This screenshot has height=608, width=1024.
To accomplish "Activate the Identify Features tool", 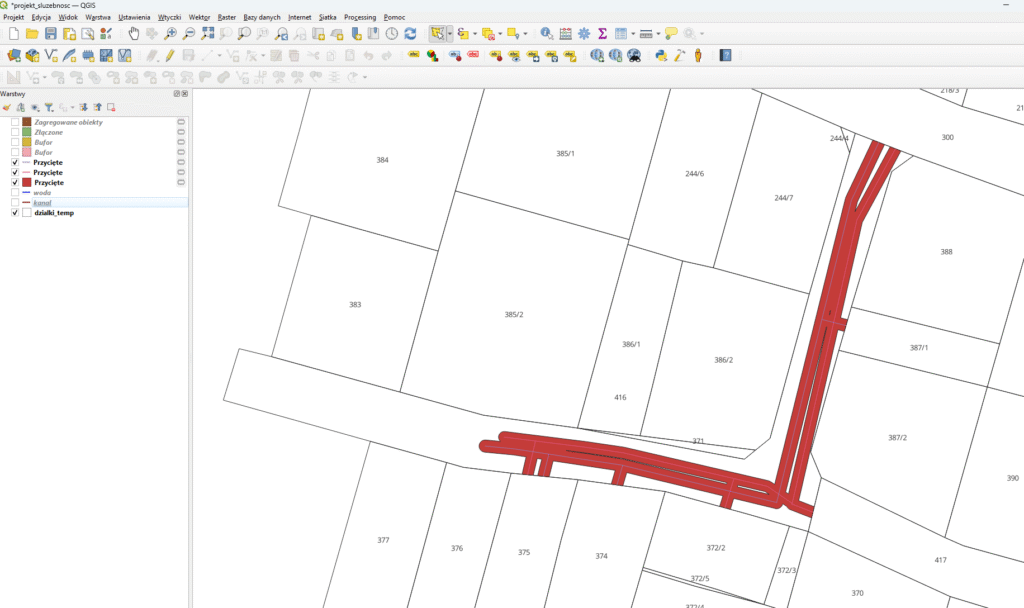I will click(x=547, y=34).
